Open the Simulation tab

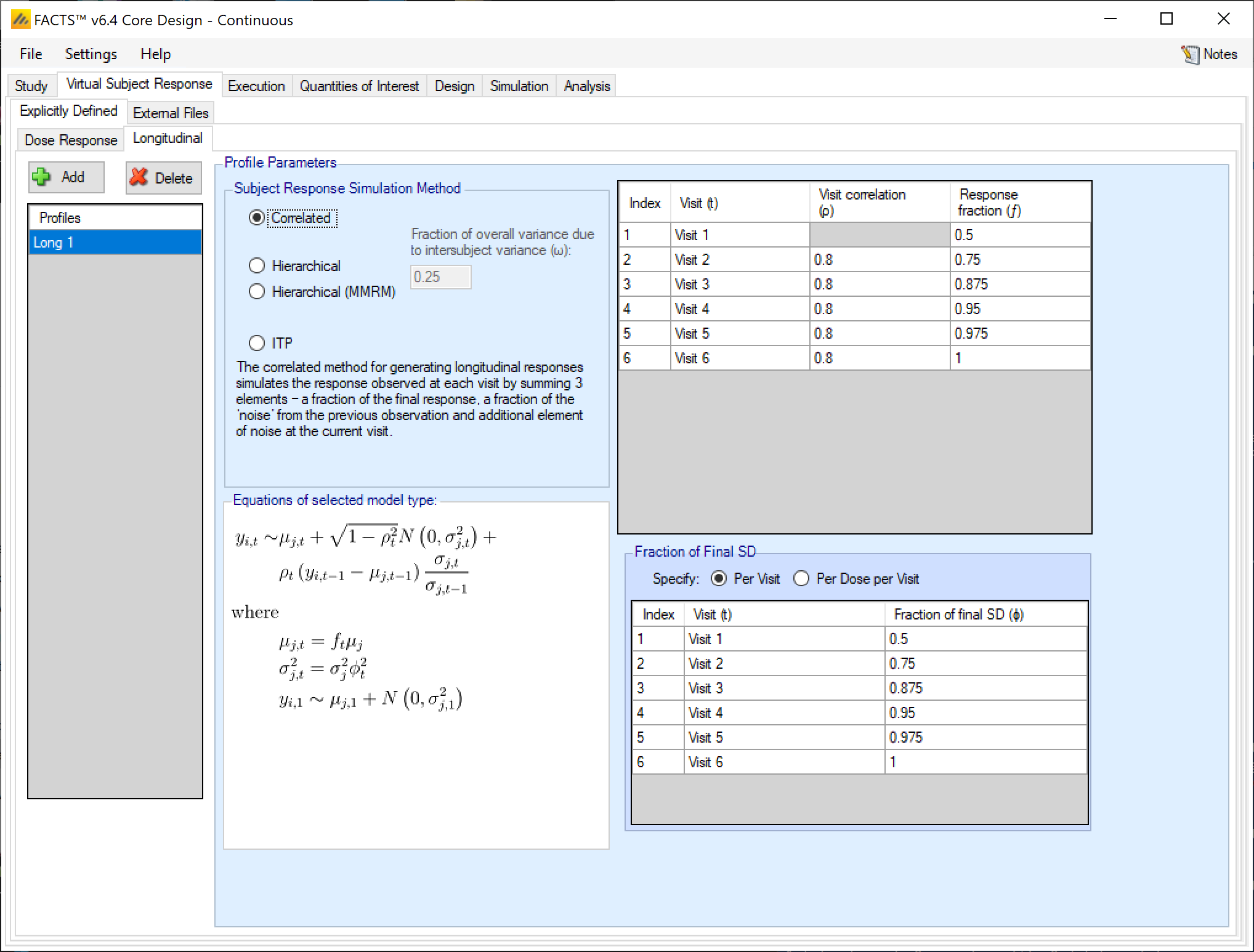coord(519,86)
